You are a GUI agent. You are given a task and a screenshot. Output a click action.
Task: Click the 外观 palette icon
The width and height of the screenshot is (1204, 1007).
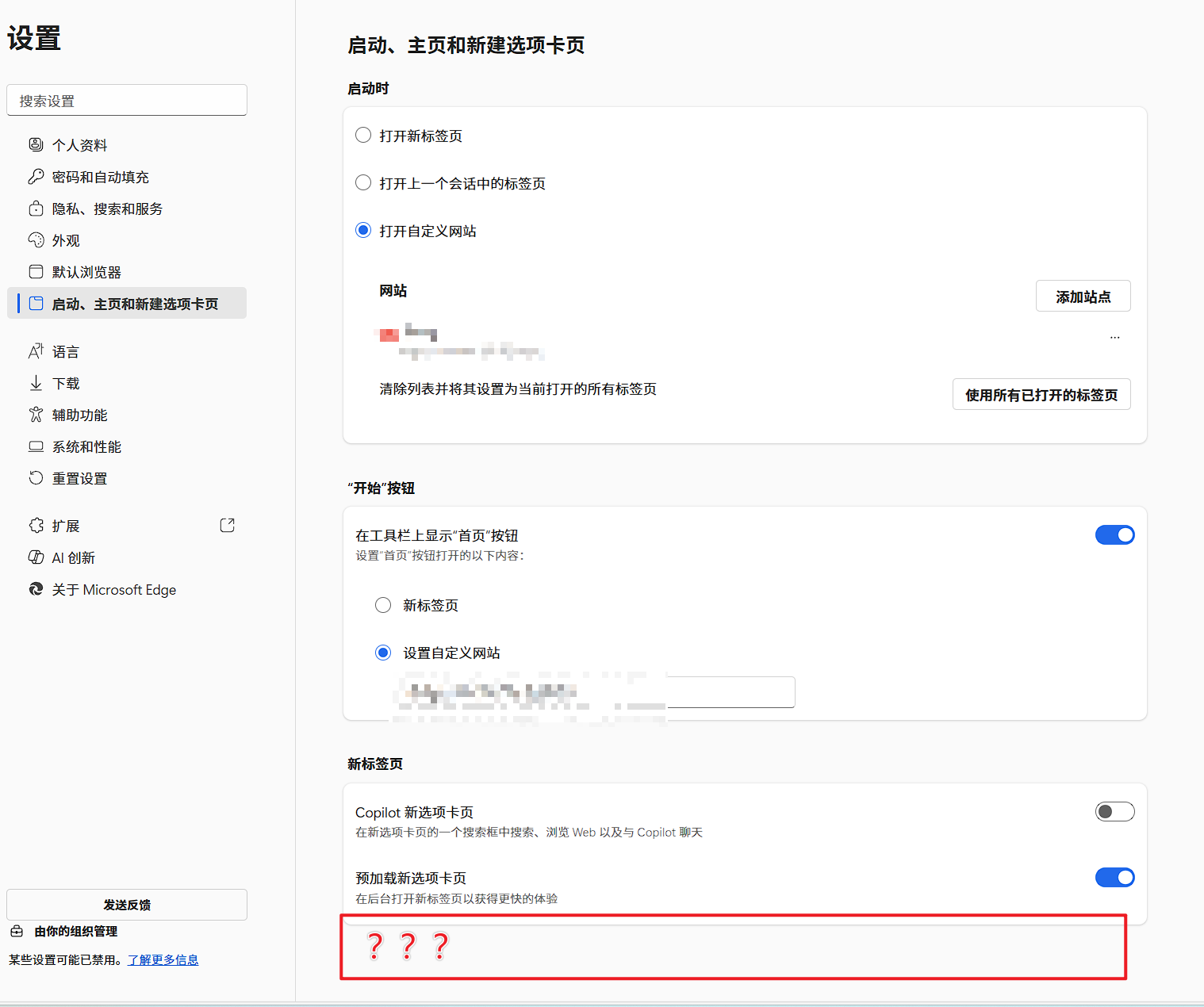[x=36, y=239]
